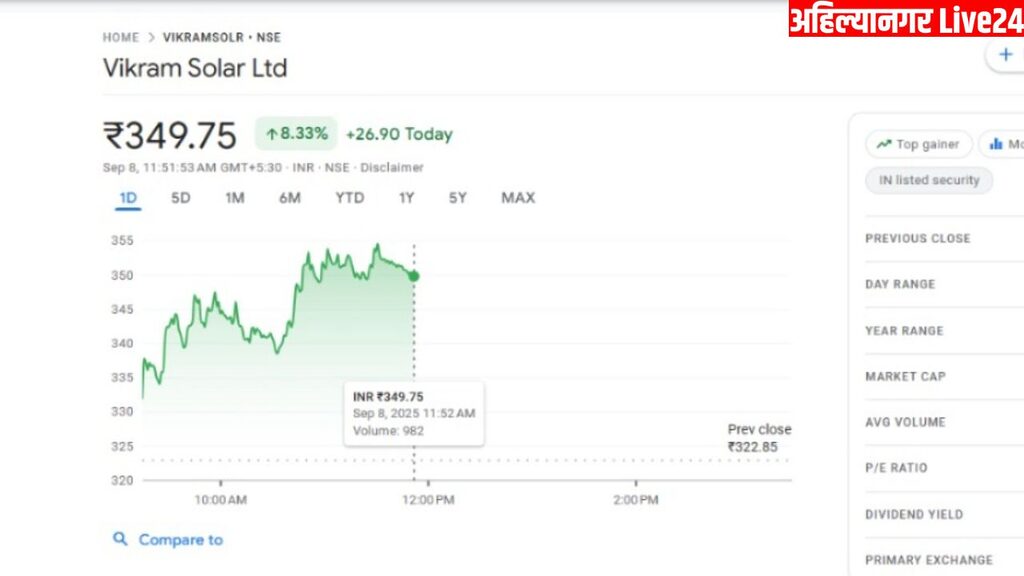This screenshot has height=576, width=1024.
Task: Click the Compare to link
Action: click(180, 540)
